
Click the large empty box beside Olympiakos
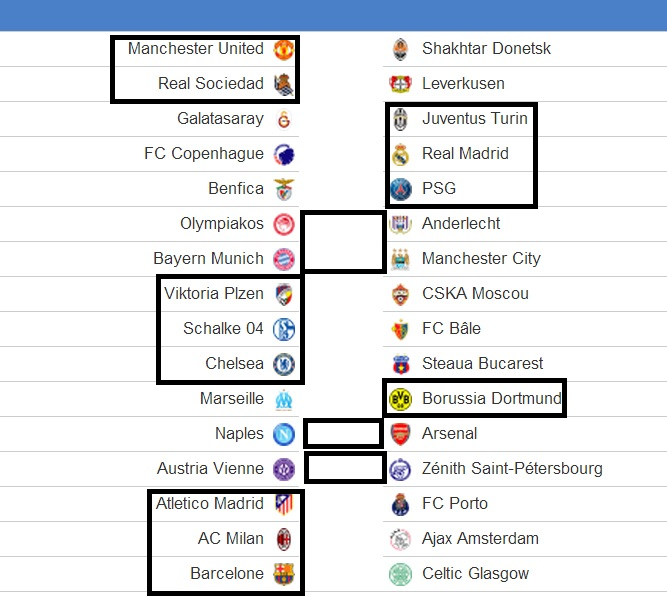(x=343, y=242)
